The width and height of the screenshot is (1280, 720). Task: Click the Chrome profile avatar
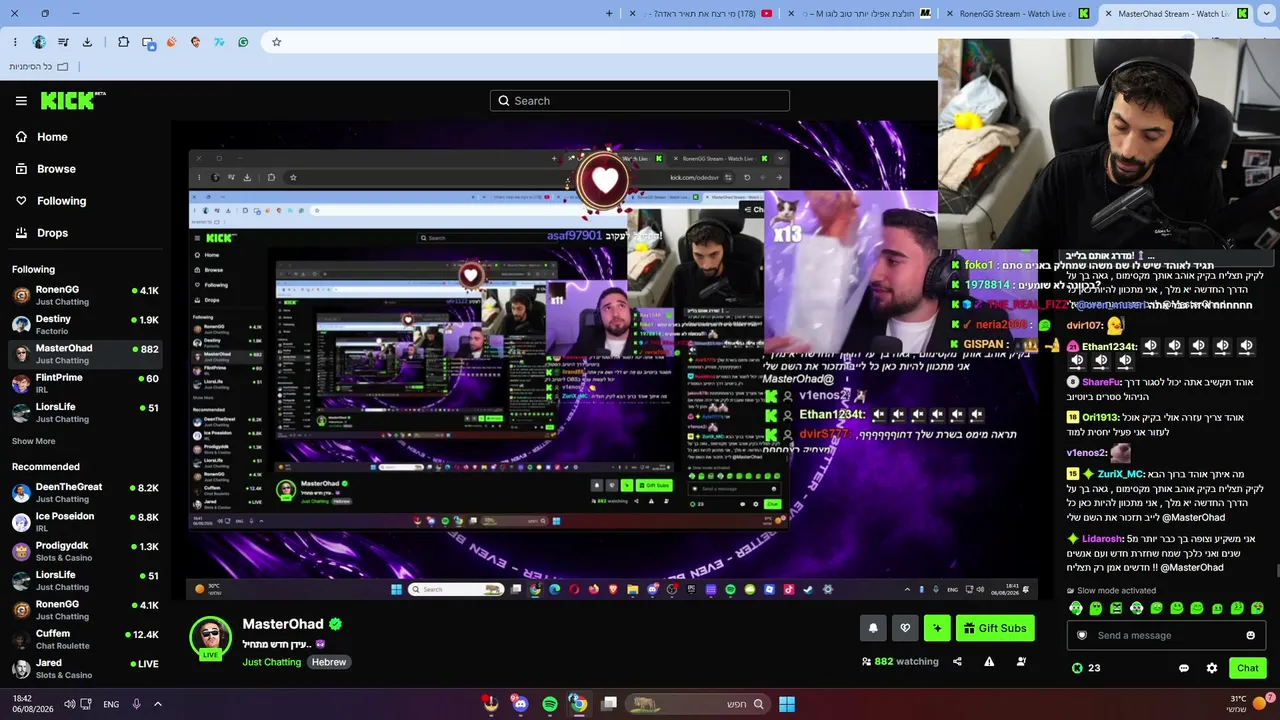point(39,42)
